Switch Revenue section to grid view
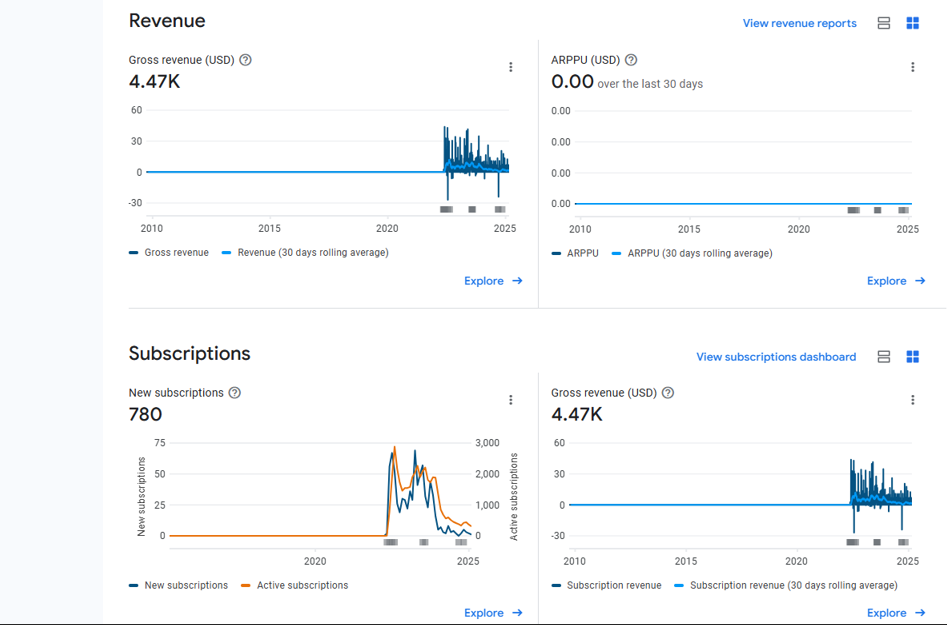 pos(912,23)
